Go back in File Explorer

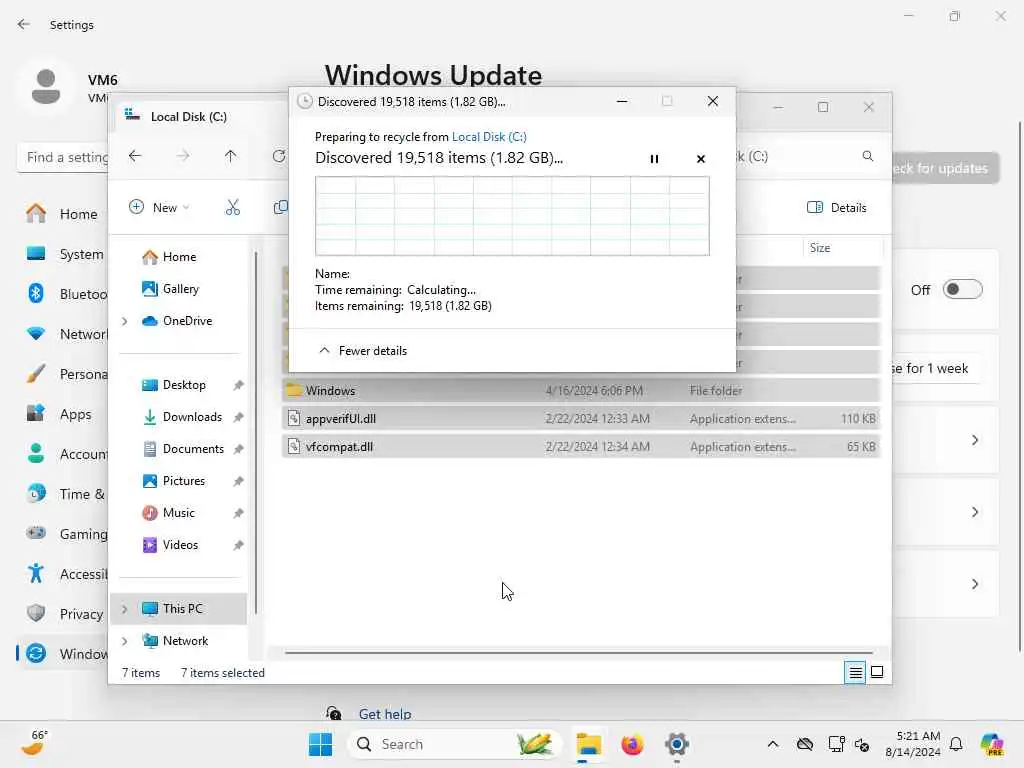pos(135,156)
